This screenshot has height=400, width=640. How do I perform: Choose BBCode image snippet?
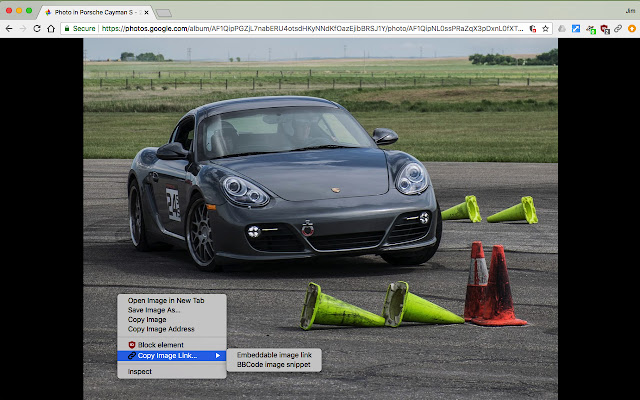[x=274, y=364]
